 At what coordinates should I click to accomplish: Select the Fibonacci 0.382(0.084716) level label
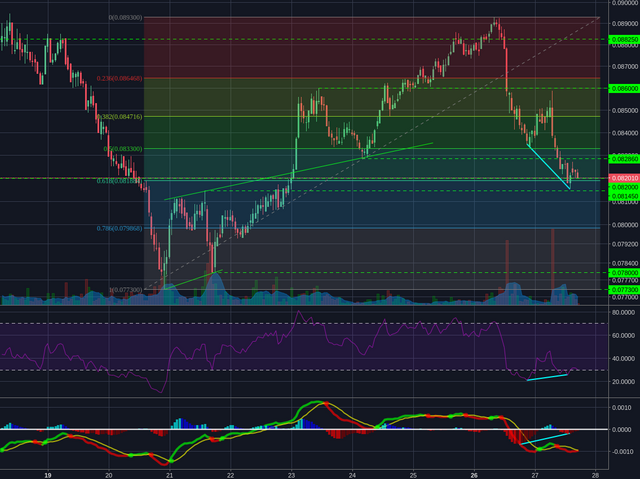coord(120,117)
